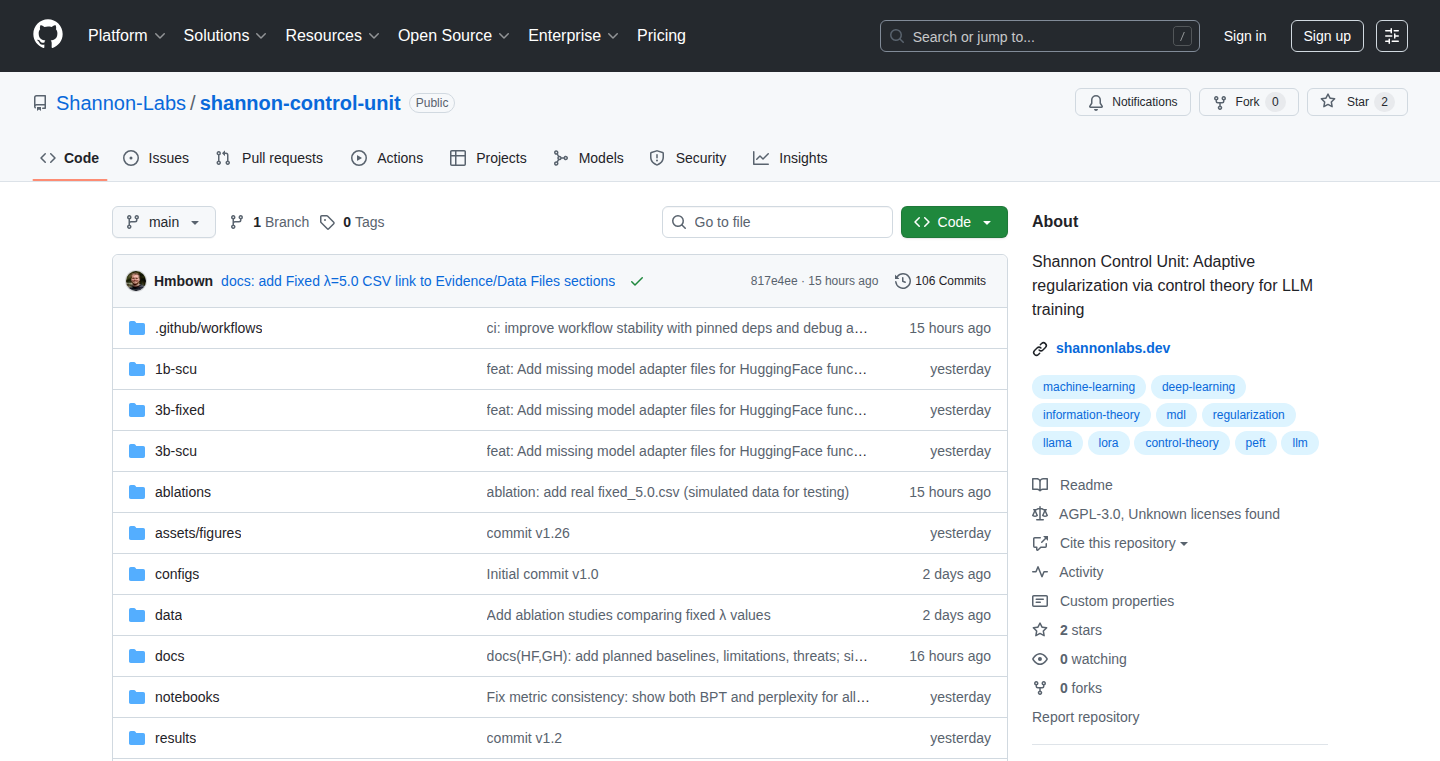Switch to the Issues tab
The image size is (1440, 761).
[x=156, y=158]
